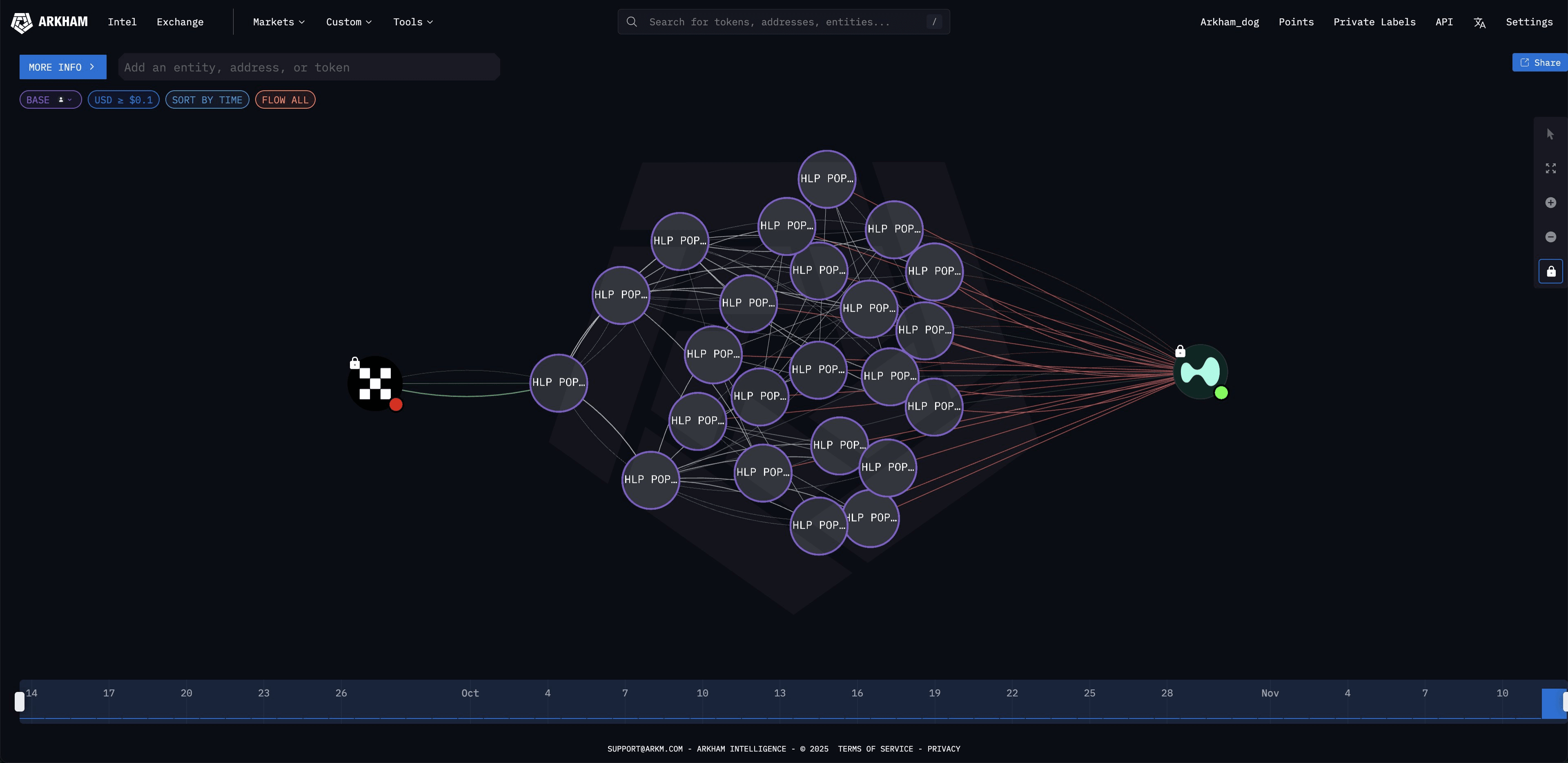Image resolution: width=1568 pixels, height=763 pixels.
Task: Focus the add entity address input
Action: point(309,67)
